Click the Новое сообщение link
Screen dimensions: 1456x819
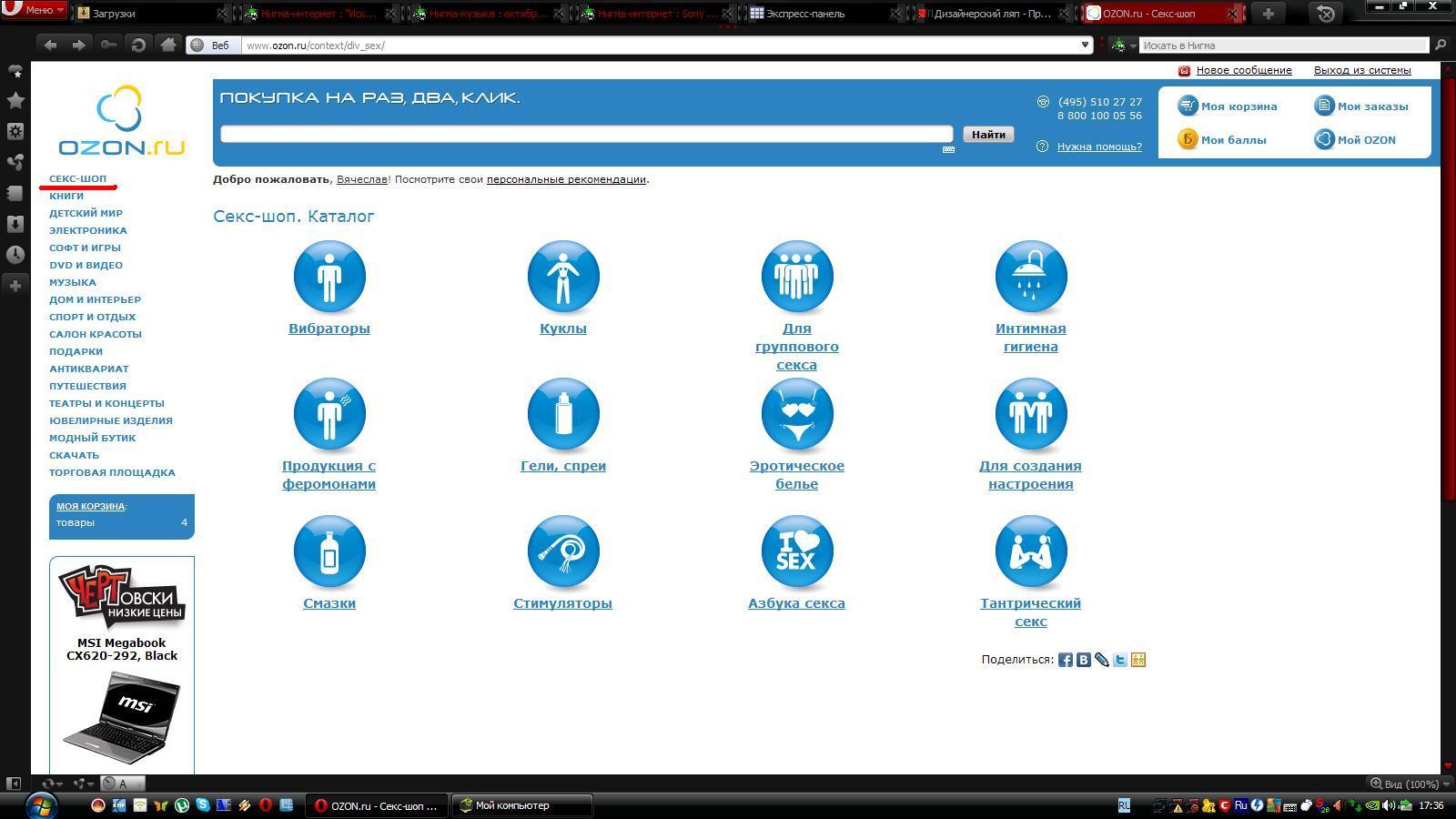[1244, 70]
